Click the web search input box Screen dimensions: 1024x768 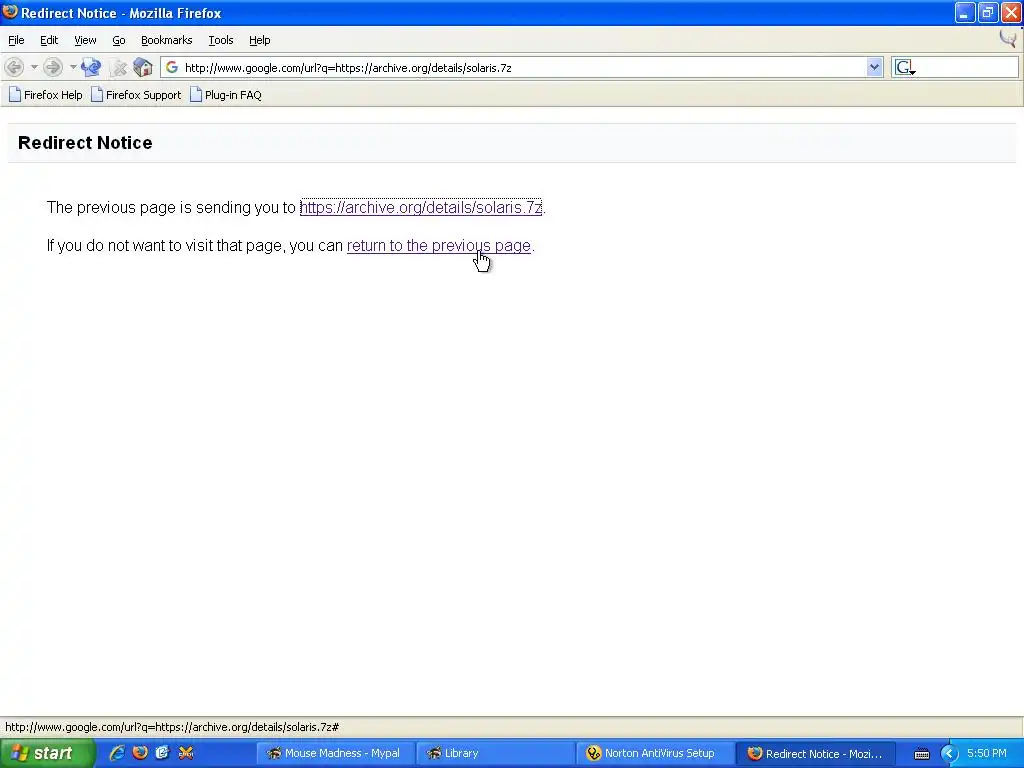point(967,67)
